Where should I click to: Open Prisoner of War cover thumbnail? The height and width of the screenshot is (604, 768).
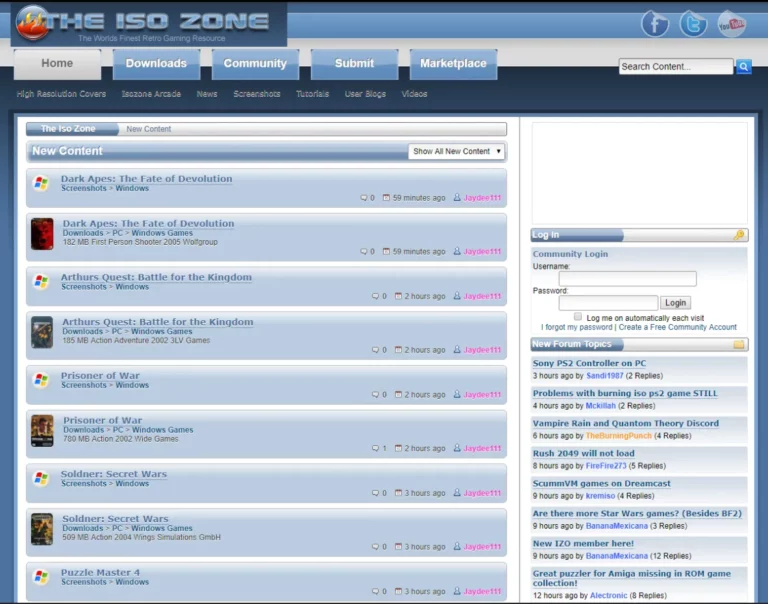(42, 431)
